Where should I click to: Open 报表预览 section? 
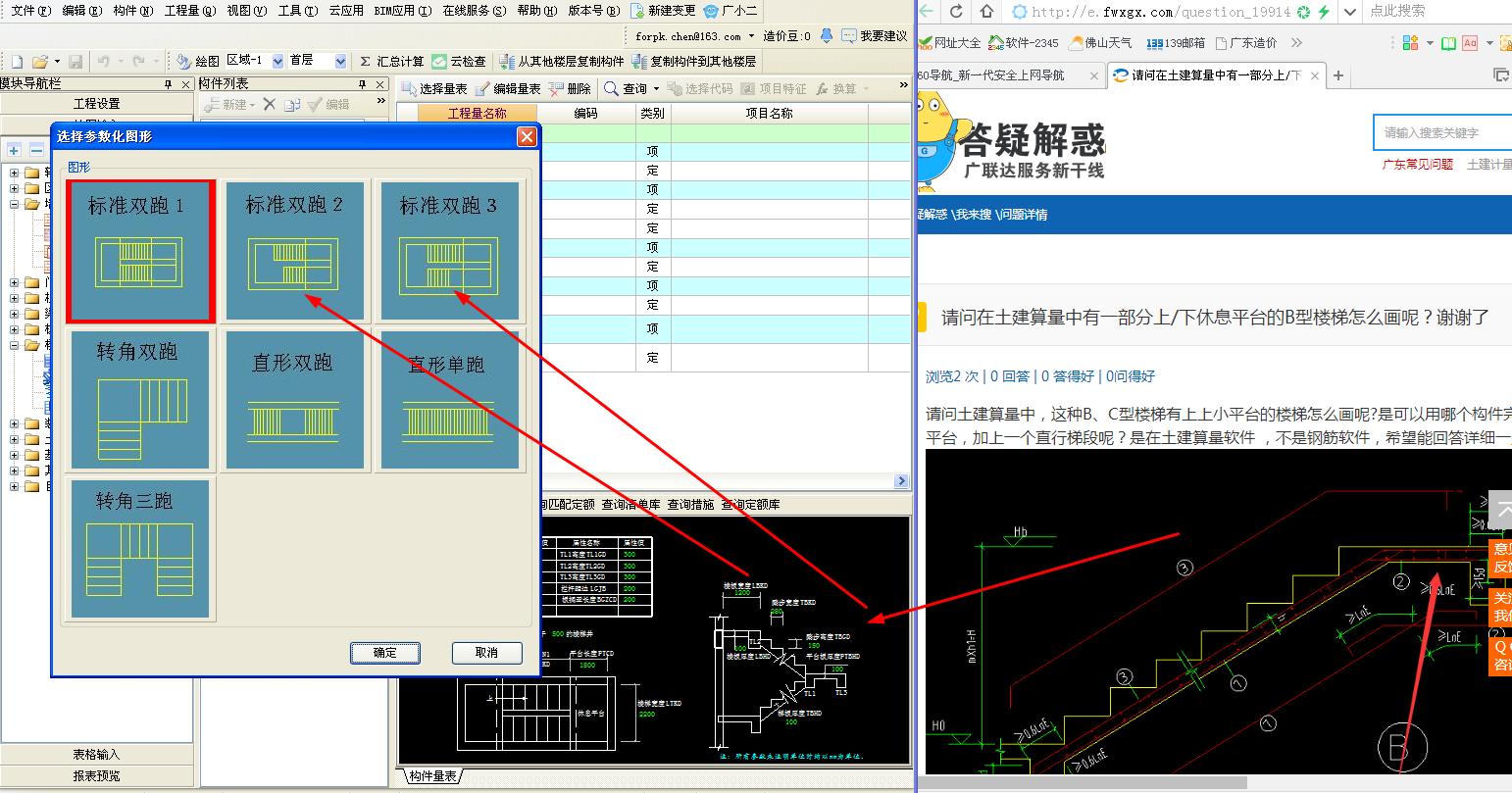(x=96, y=775)
